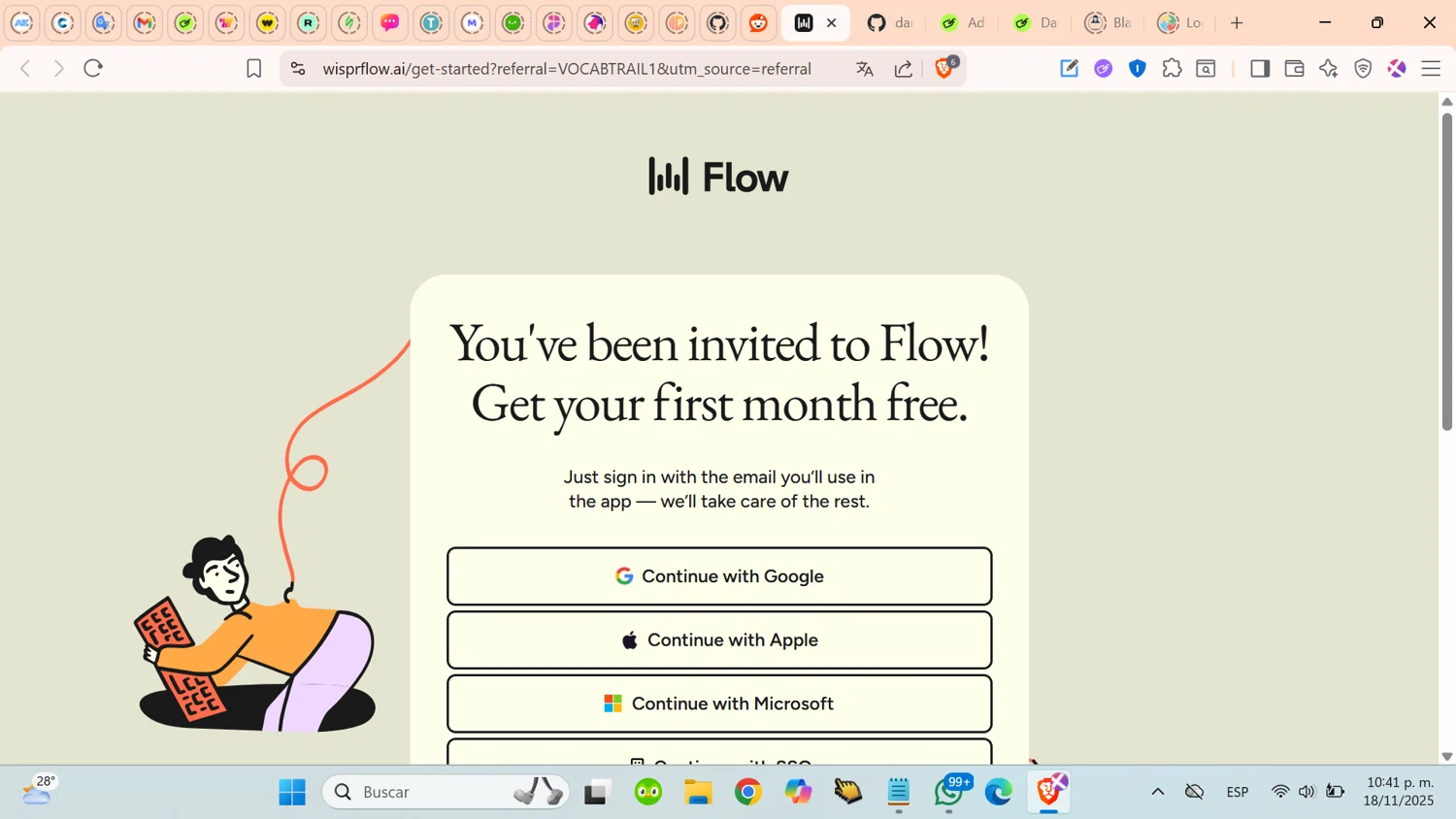
Task: Click the taskbar Buscar search box
Action: (x=446, y=792)
